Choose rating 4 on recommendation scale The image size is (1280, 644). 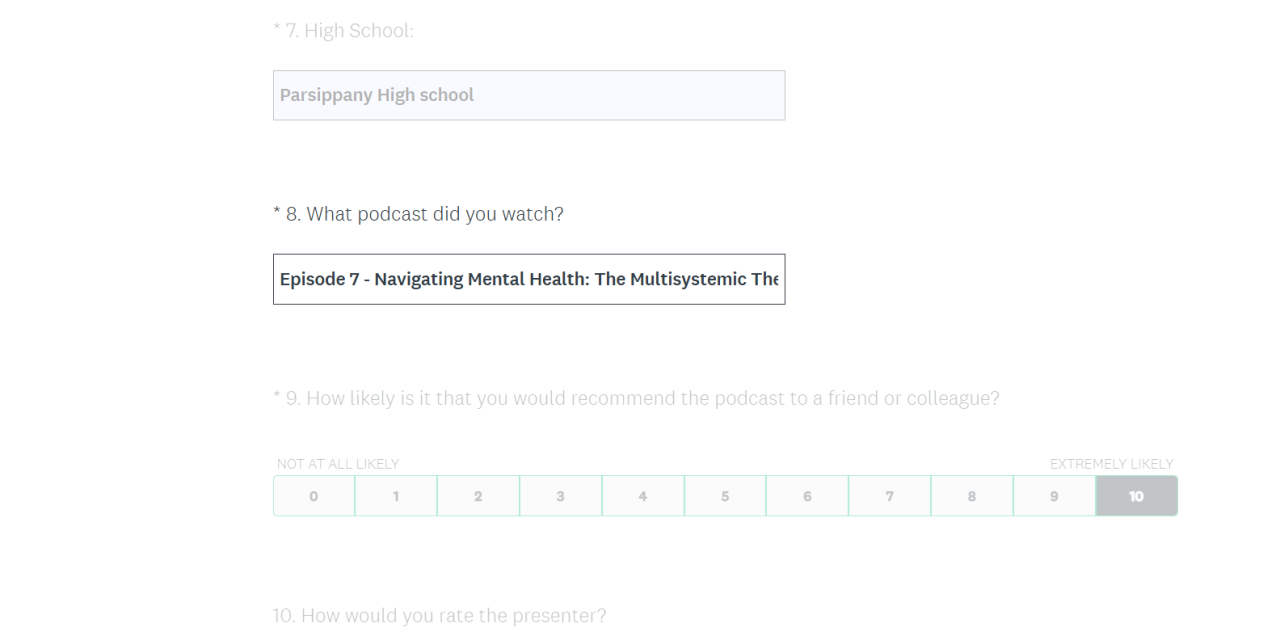(643, 496)
